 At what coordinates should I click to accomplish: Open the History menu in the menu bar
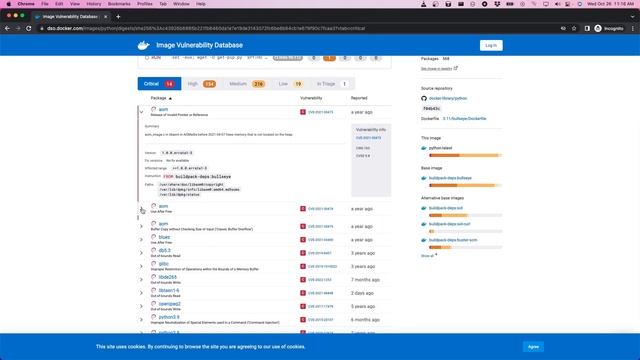93,4
